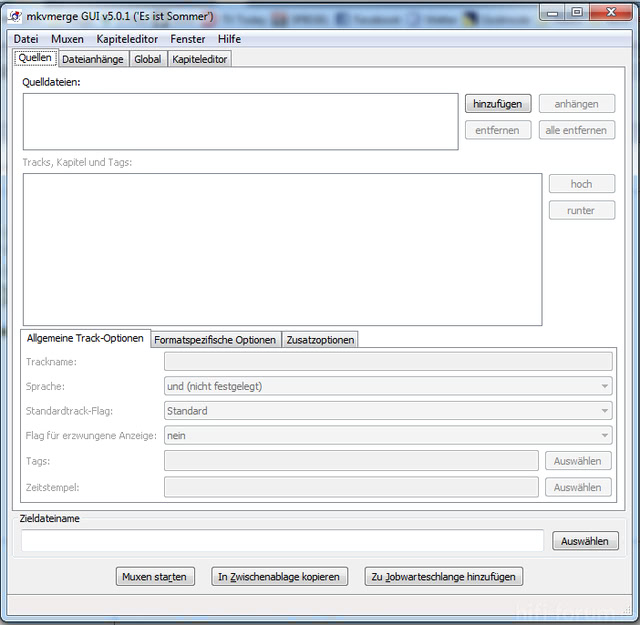640x625 pixels.
Task: Select the Formatspezifische Optionen tab
Action: [x=215, y=340]
